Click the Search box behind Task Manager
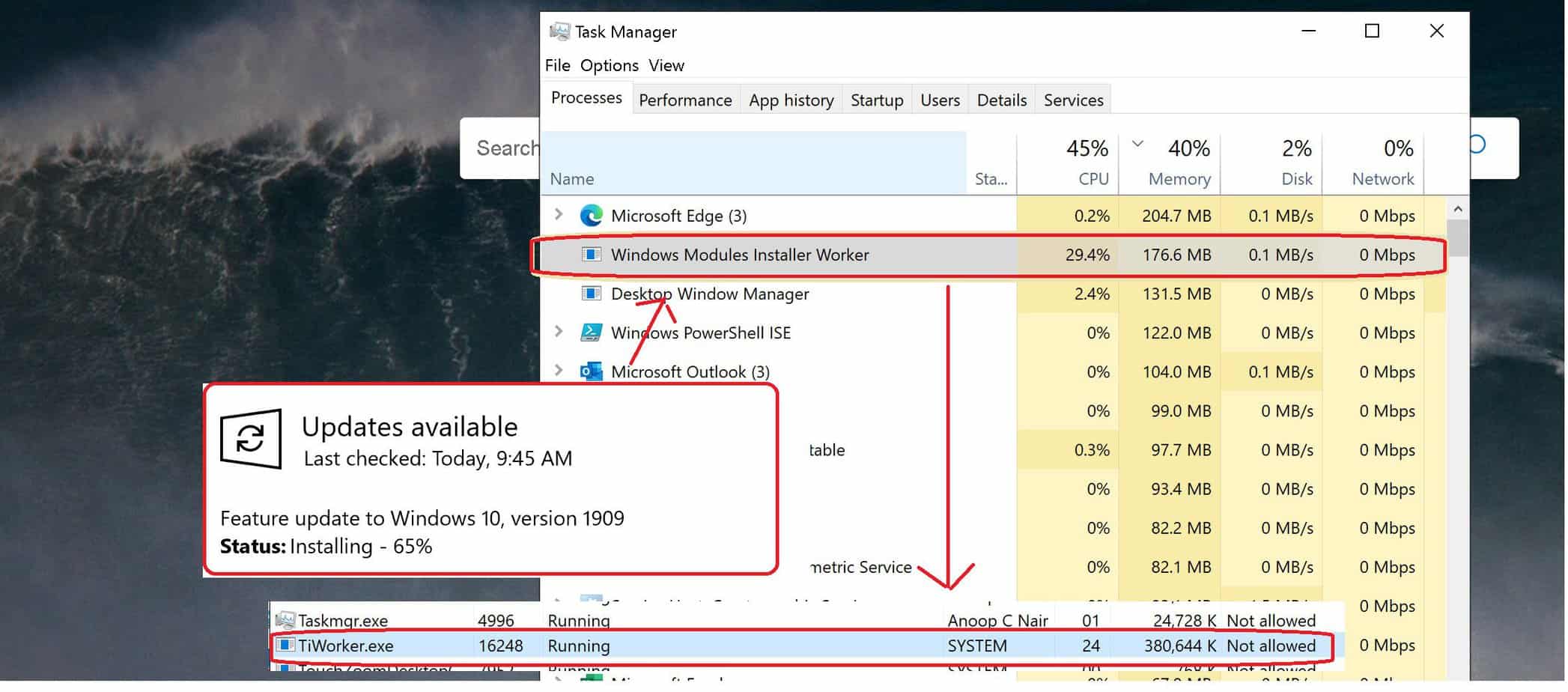Viewport: 1568px width, 692px height. click(499, 148)
